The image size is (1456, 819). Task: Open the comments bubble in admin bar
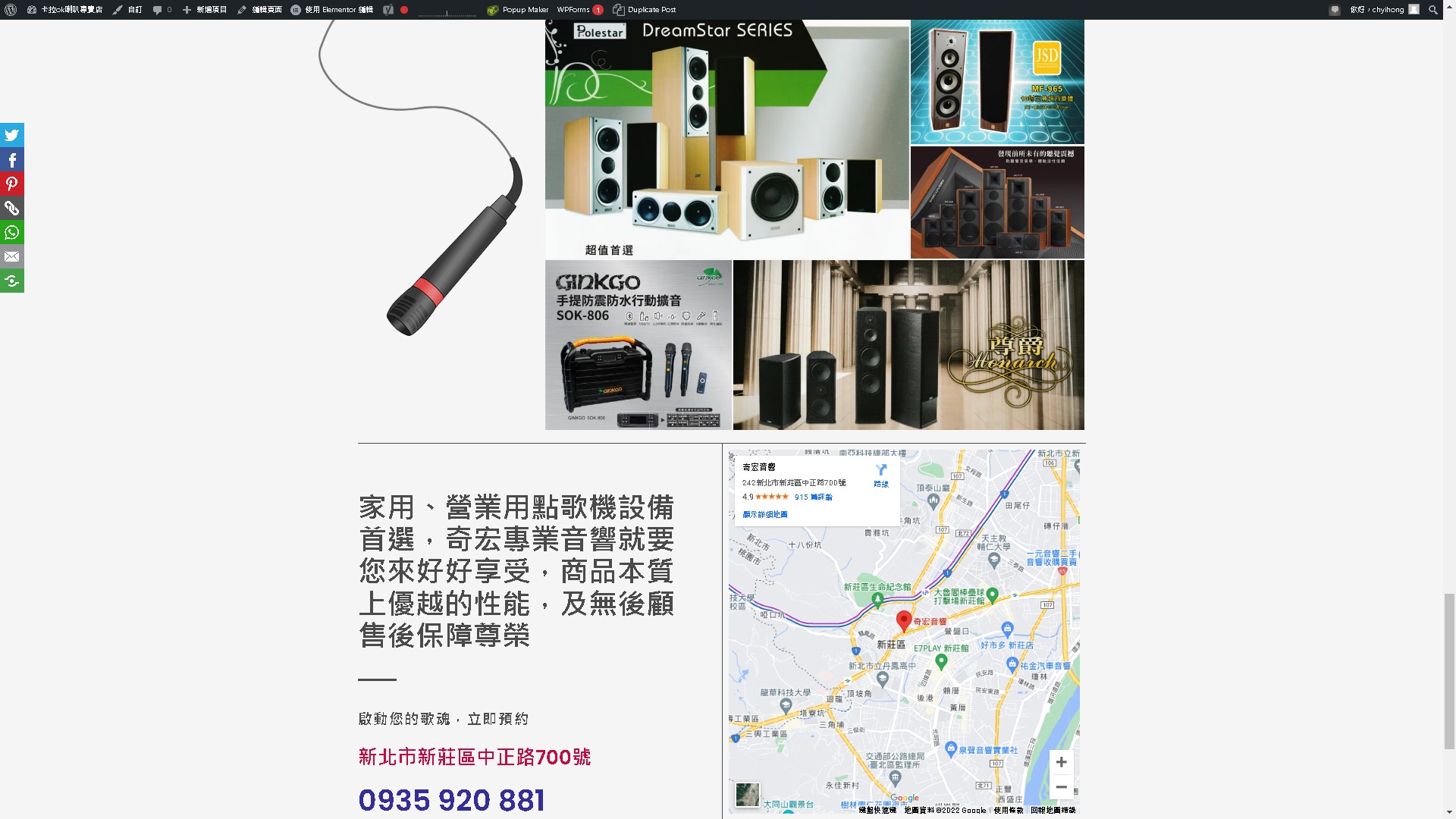click(x=162, y=10)
